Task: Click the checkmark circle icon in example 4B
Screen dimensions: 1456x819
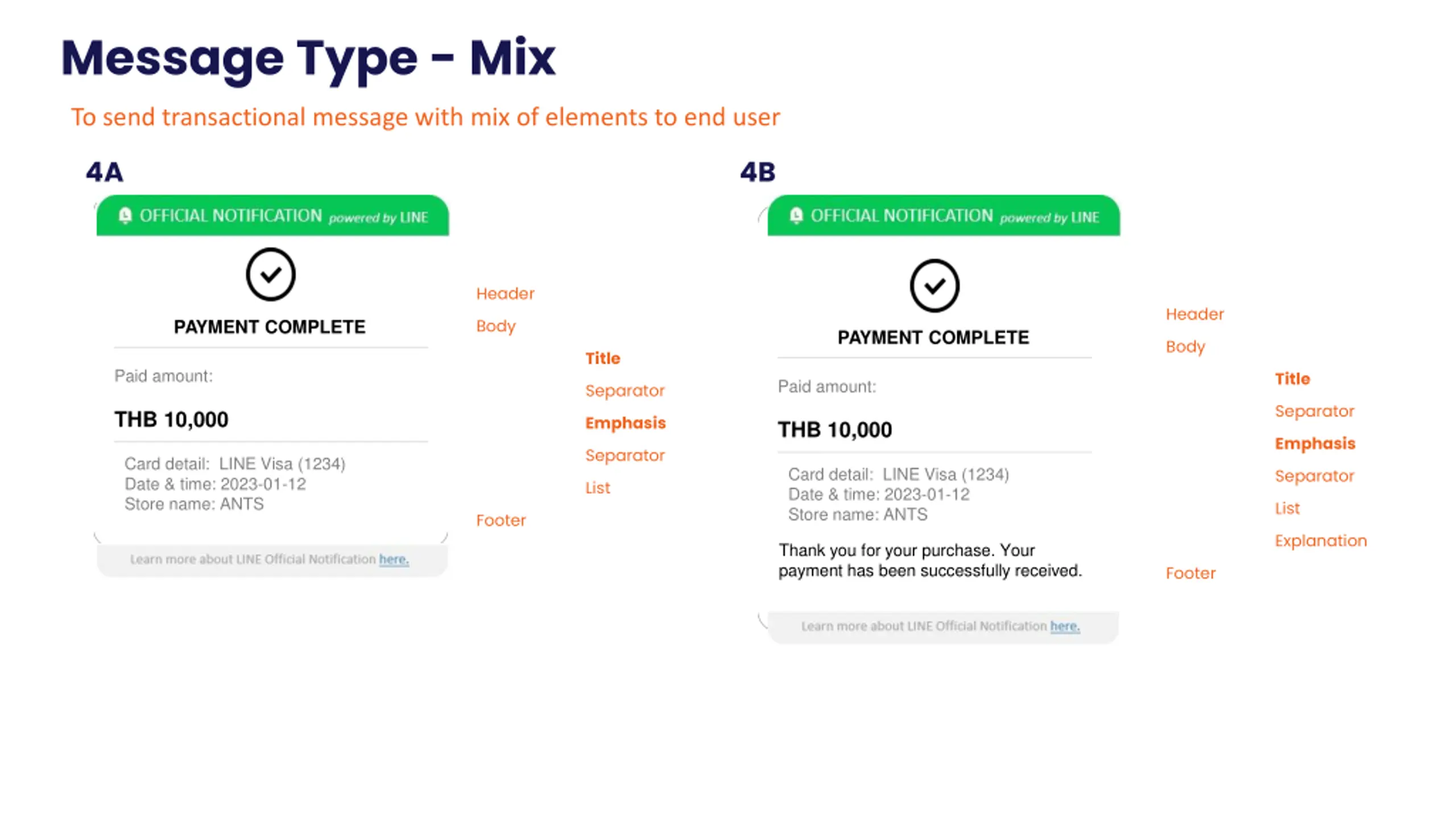Action: pyautogui.click(x=934, y=286)
